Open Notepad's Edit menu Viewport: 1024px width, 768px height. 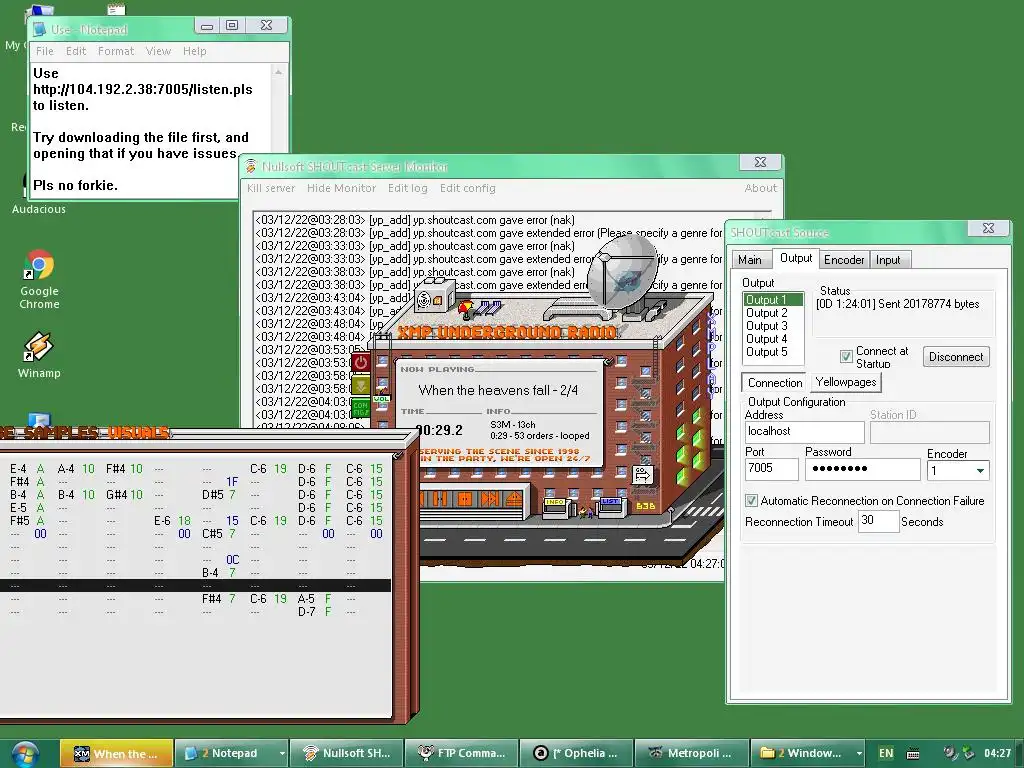coord(76,51)
